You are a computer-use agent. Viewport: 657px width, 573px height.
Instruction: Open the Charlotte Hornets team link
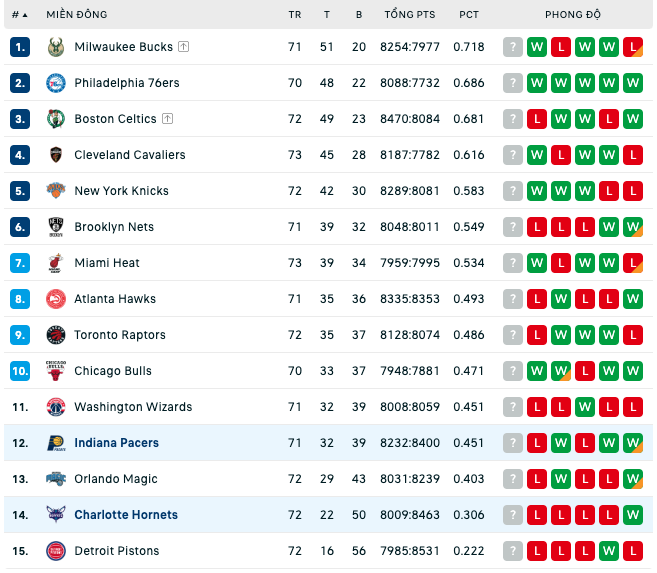click(126, 515)
